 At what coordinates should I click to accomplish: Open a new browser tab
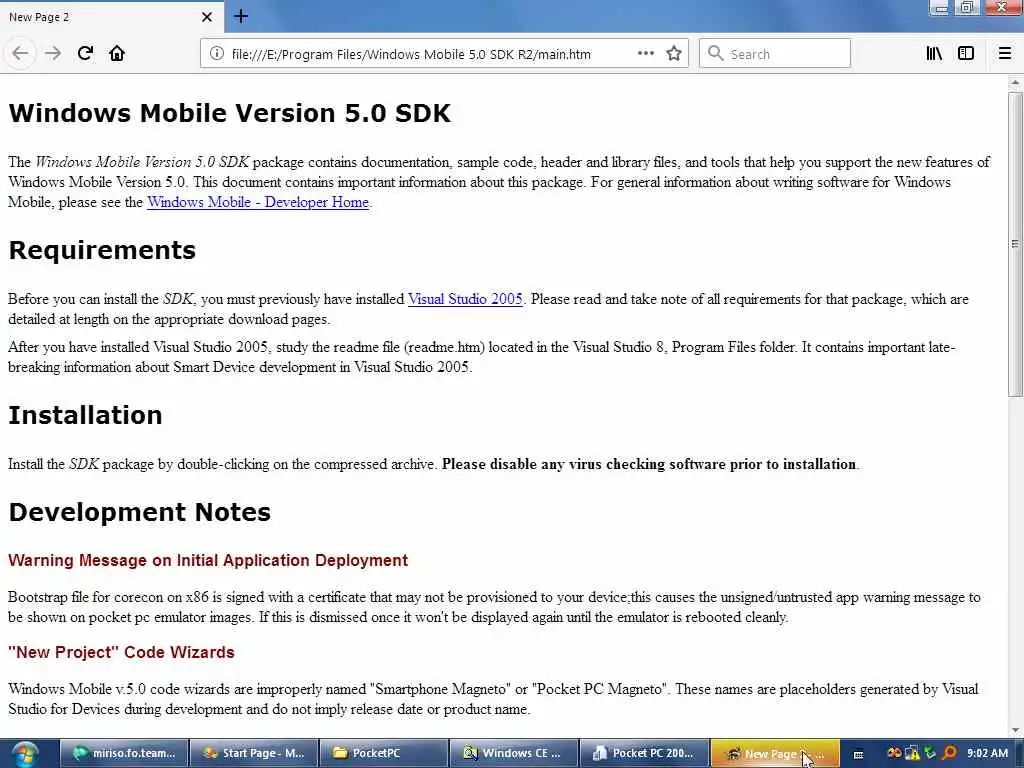[x=241, y=16]
